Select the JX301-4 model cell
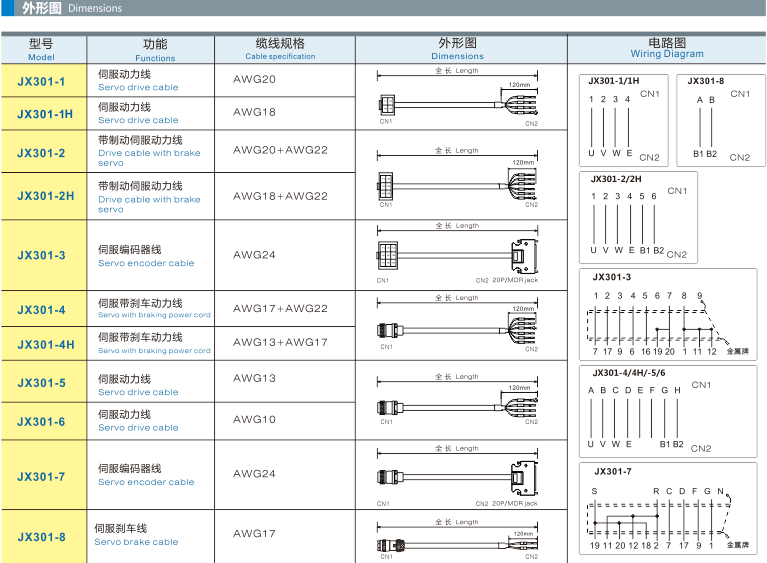The image size is (767, 563). coord(44,309)
